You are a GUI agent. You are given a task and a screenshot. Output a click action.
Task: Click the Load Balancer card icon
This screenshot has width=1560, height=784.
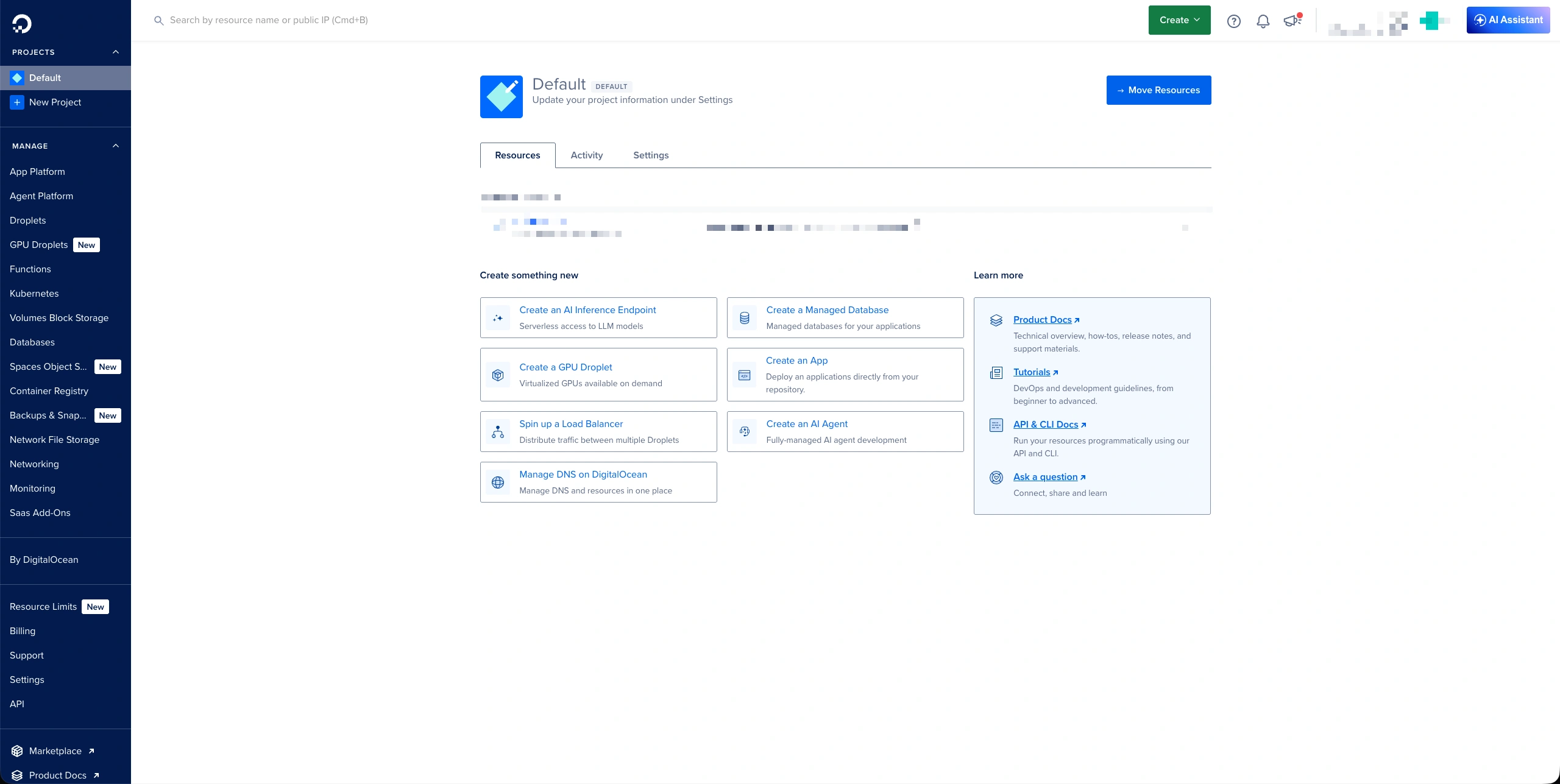click(x=498, y=432)
